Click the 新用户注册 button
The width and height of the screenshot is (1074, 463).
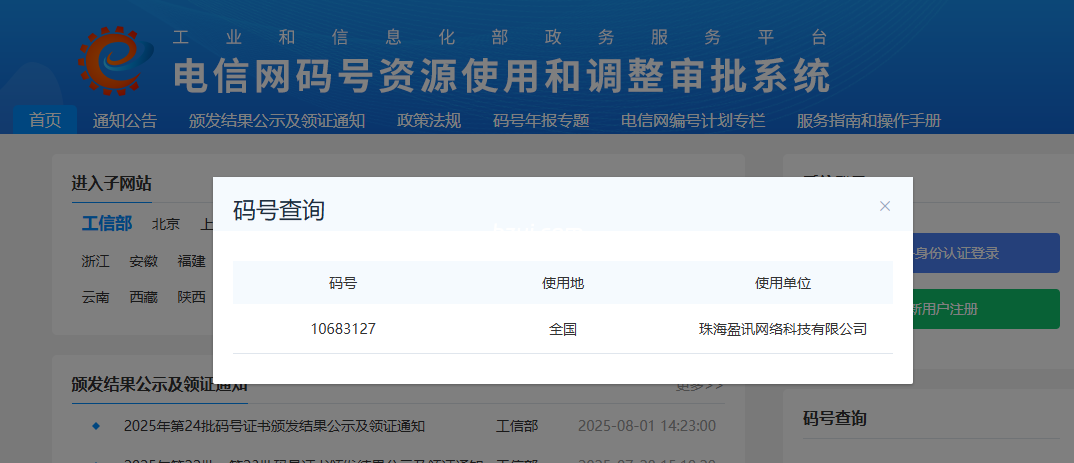coord(986,309)
